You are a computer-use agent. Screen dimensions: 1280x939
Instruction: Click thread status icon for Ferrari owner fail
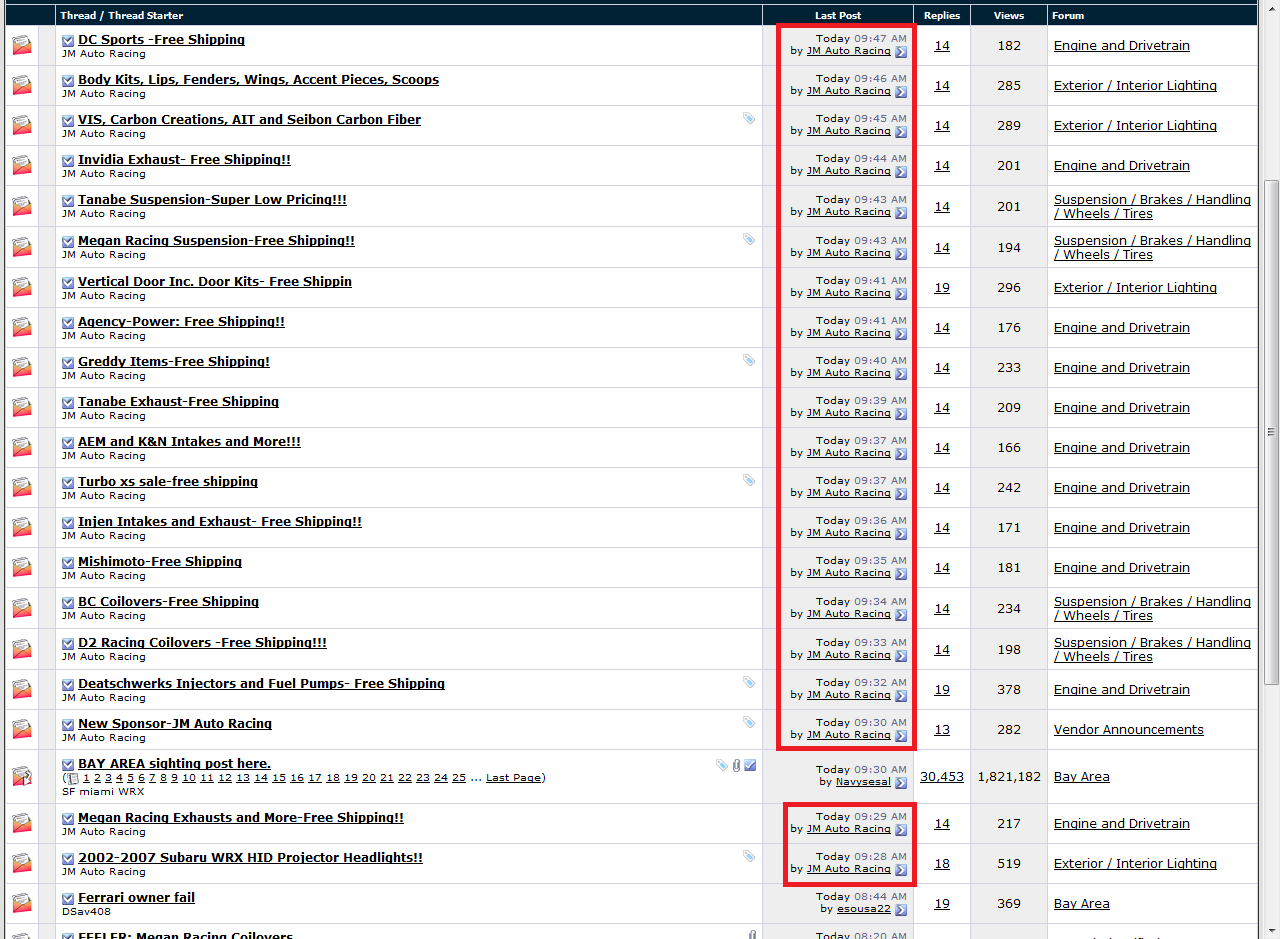click(22, 903)
